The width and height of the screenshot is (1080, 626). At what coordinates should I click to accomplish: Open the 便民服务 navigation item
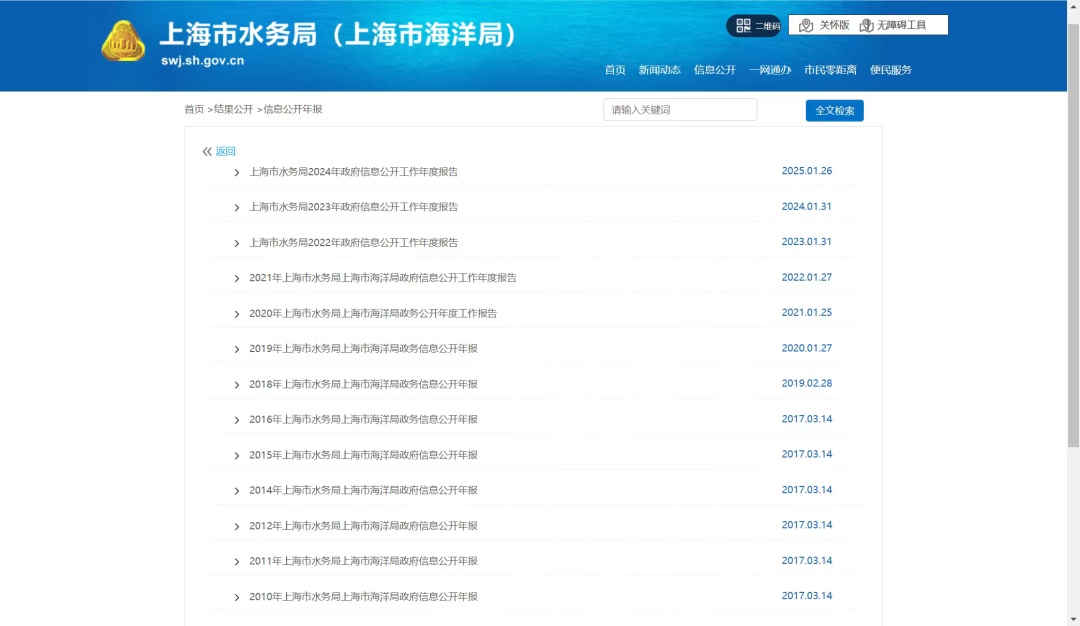[890, 70]
